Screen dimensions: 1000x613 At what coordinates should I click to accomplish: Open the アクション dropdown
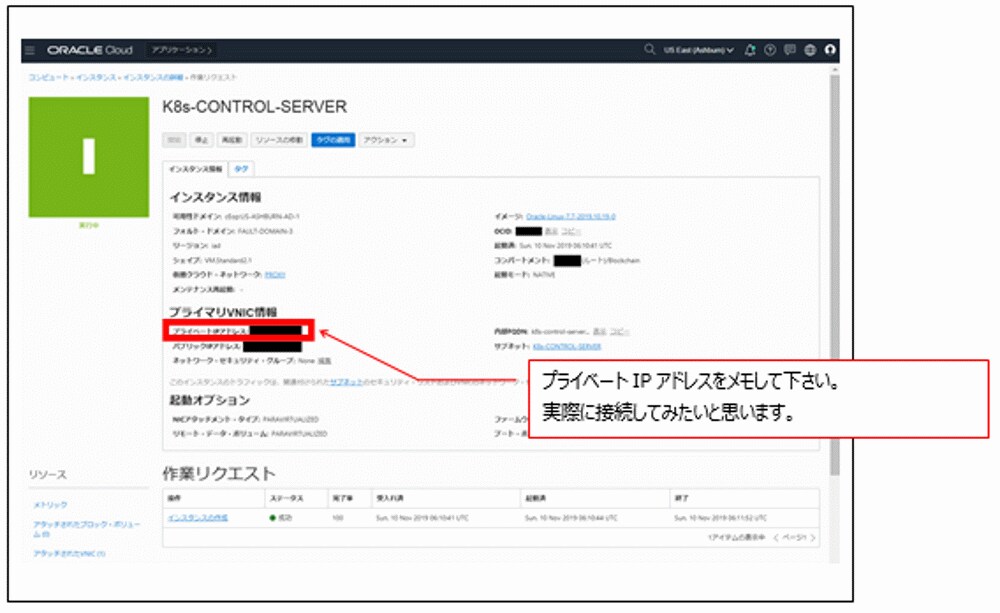click(382, 140)
